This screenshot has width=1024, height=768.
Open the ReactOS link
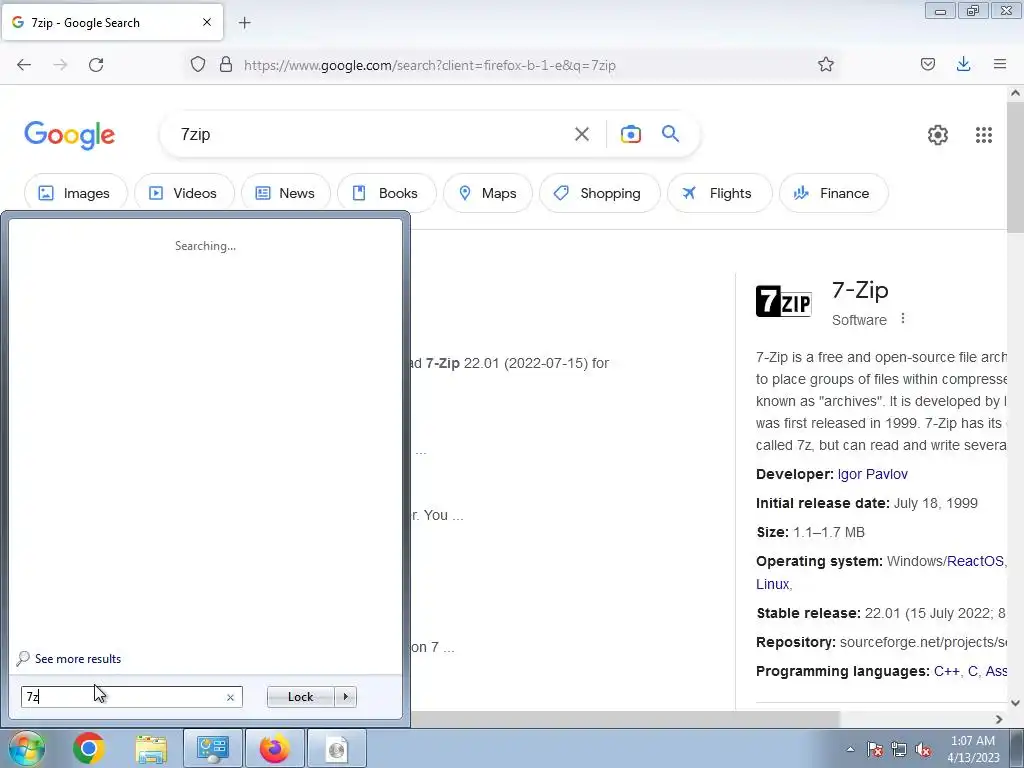click(975, 561)
